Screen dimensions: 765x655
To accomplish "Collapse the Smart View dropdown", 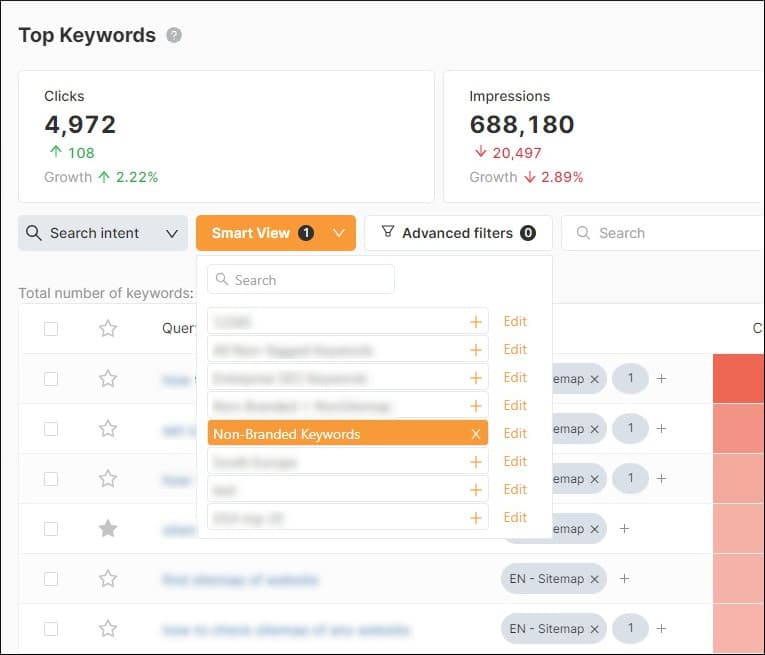I will tap(276, 233).
